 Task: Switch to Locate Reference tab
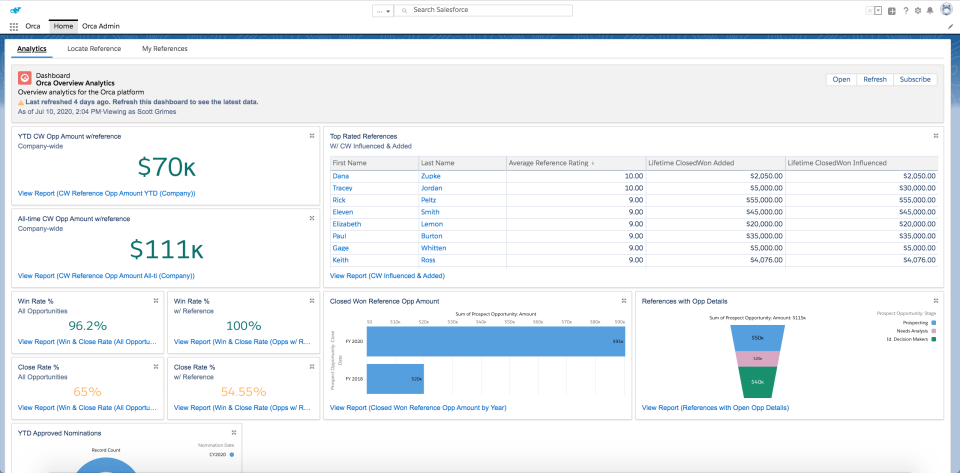click(94, 48)
